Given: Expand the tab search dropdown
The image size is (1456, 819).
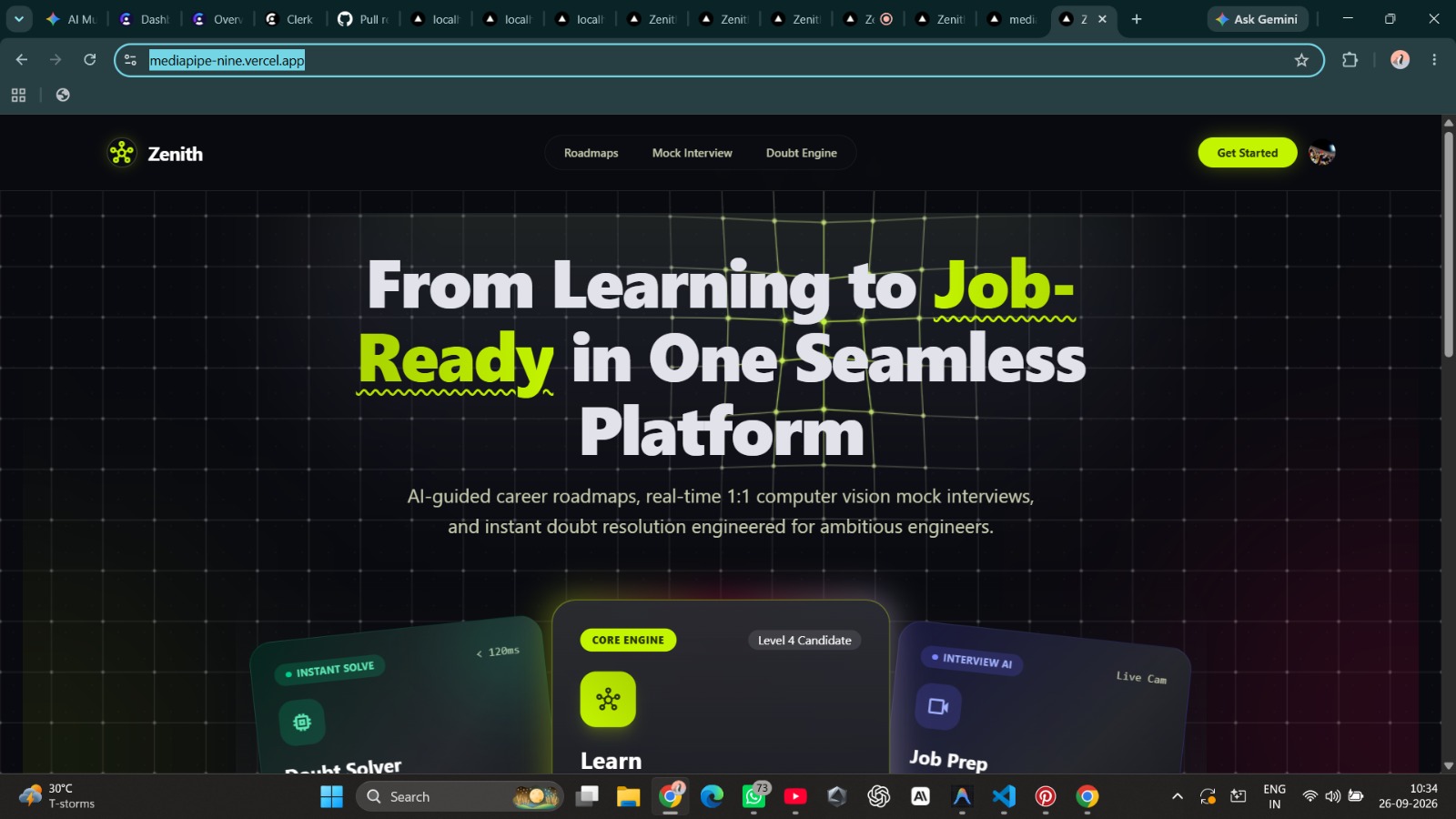Looking at the screenshot, I should click(x=18, y=19).
